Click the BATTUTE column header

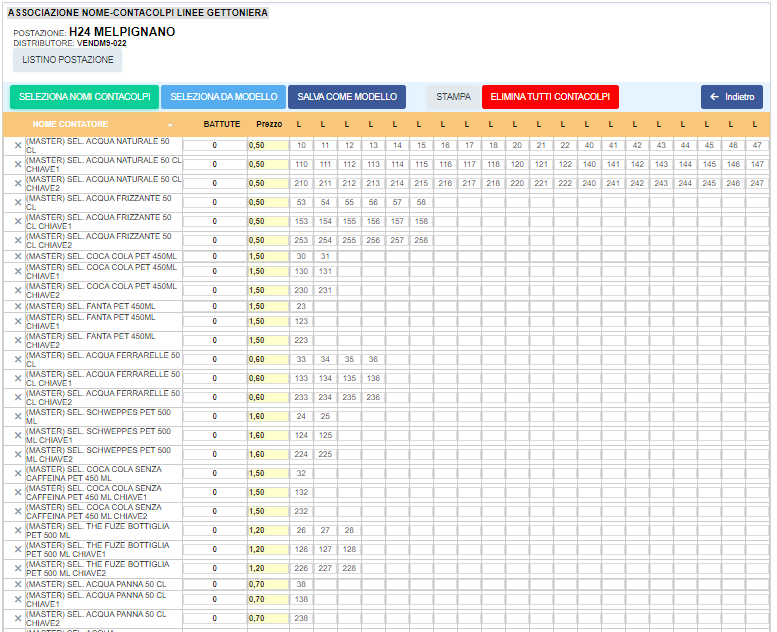(x=222, y=124)
